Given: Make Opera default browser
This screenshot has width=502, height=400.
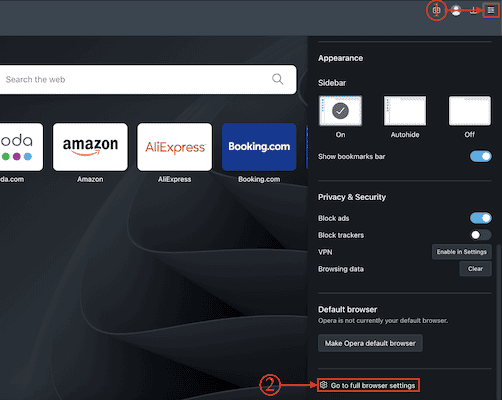Looking at the screenshot, I should [x=370, y=343].
